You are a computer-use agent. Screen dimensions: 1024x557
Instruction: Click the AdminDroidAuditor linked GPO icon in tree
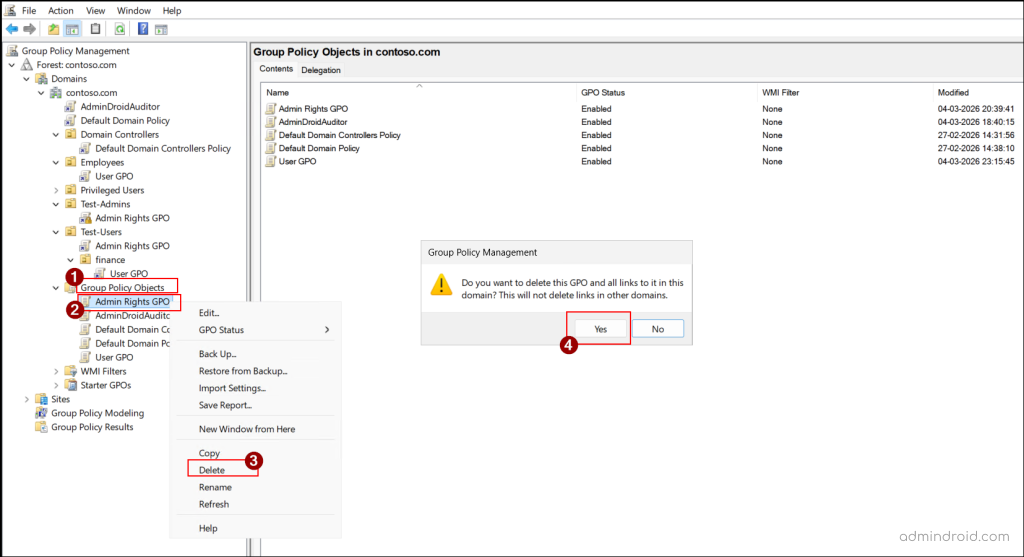point(71,106)
